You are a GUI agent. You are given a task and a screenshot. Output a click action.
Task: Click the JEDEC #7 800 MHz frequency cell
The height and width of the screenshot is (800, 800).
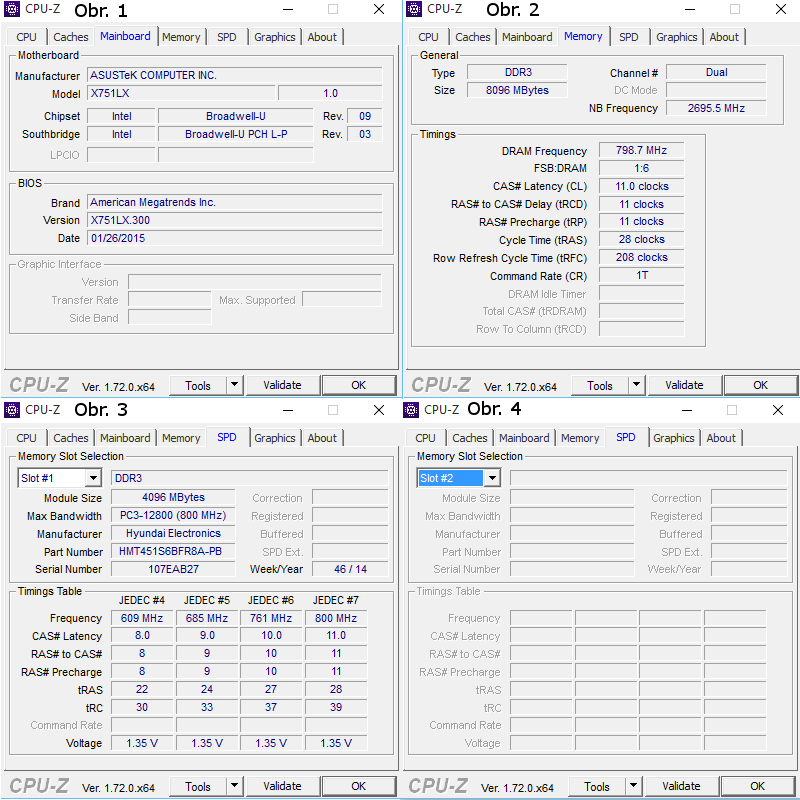336,618
